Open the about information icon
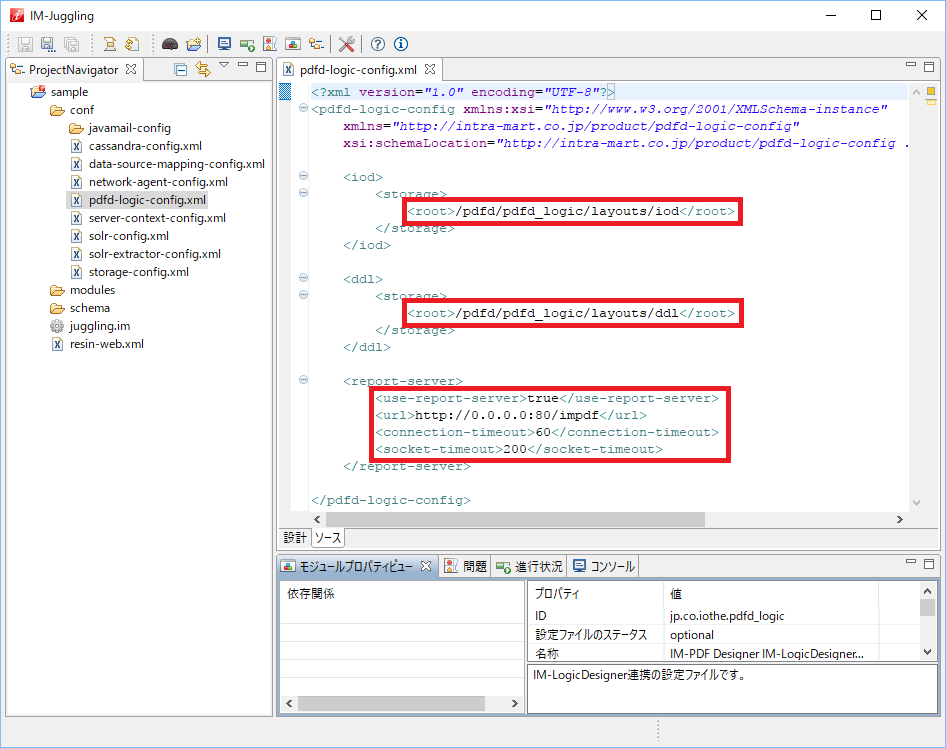Screen dimensions: 946x748 [401, 44]
